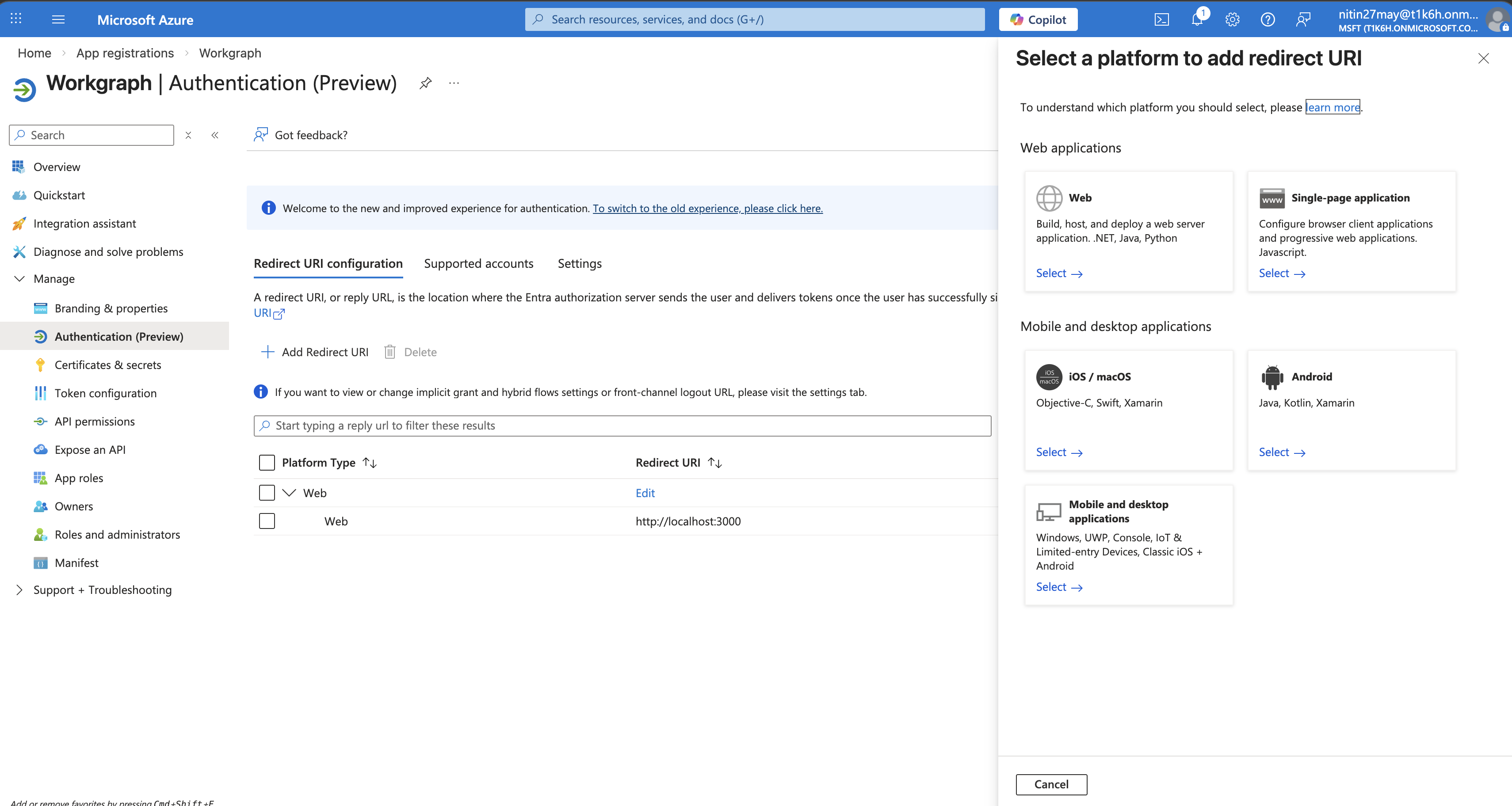
Task: Open Azure Cloud Shell icon
Action: tap(1161, 19)
